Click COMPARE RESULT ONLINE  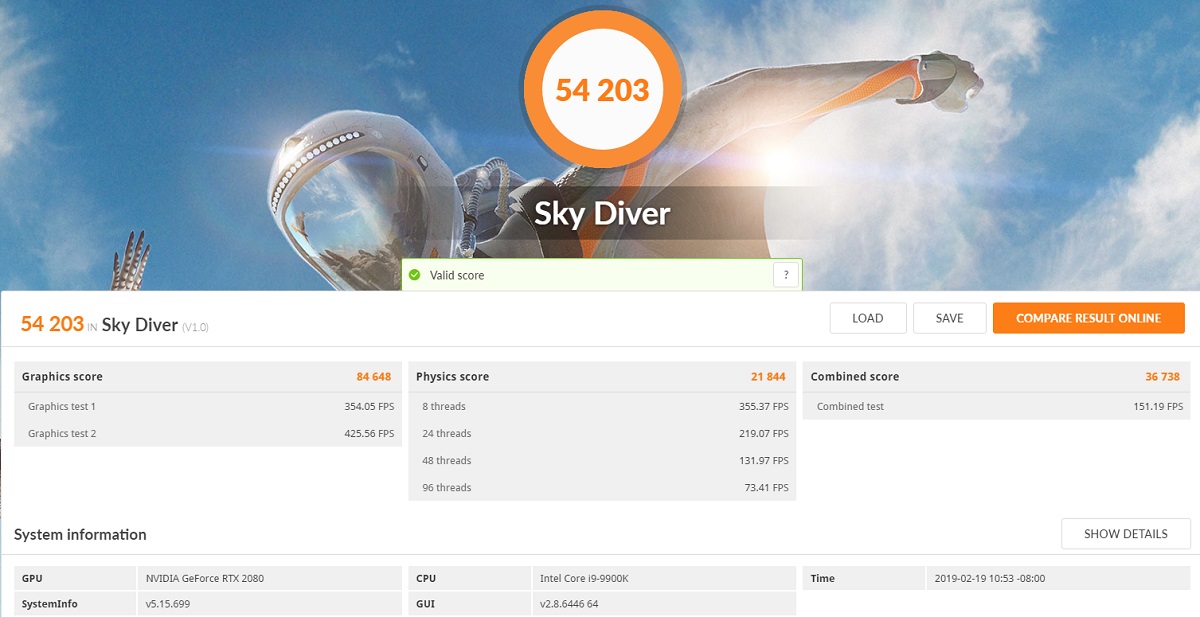[1088, 318]
